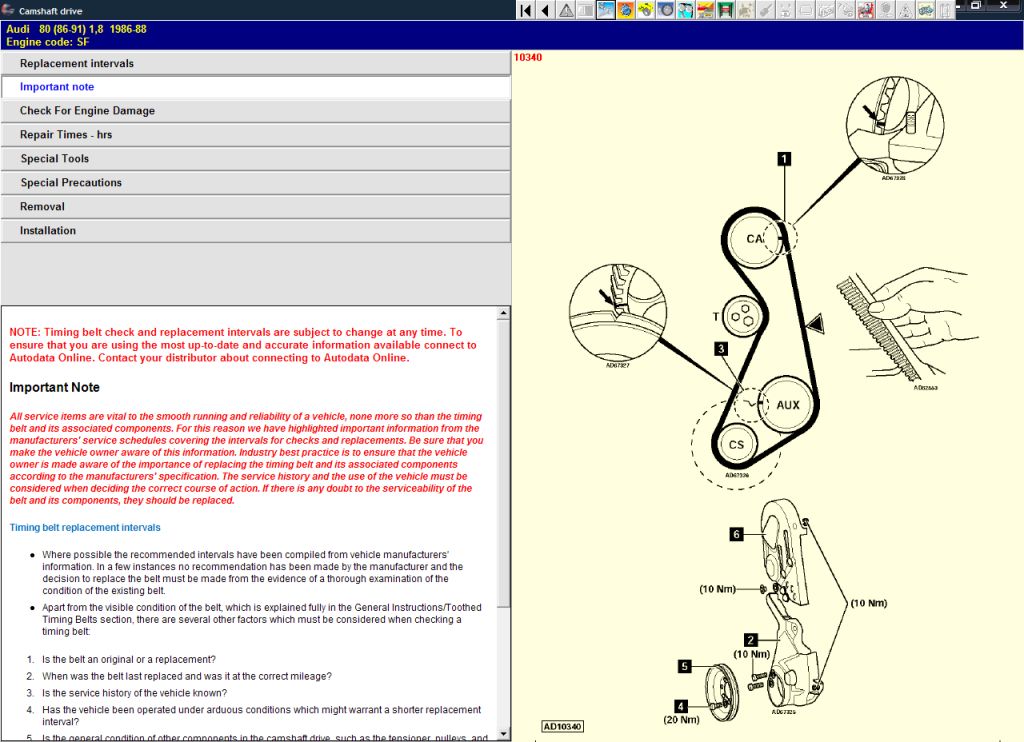Click the greyed triangle icon beside green car
The height and width of the screenshot is (742, 1024).
coord(906,10)
